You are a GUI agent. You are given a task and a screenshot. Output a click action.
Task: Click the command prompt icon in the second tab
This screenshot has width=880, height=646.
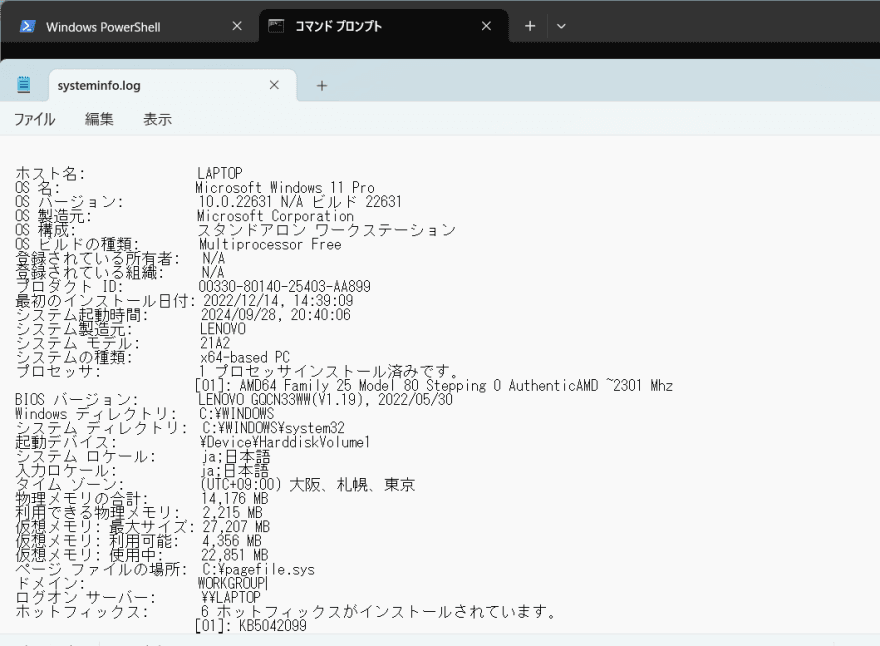(x=276, y=26)
